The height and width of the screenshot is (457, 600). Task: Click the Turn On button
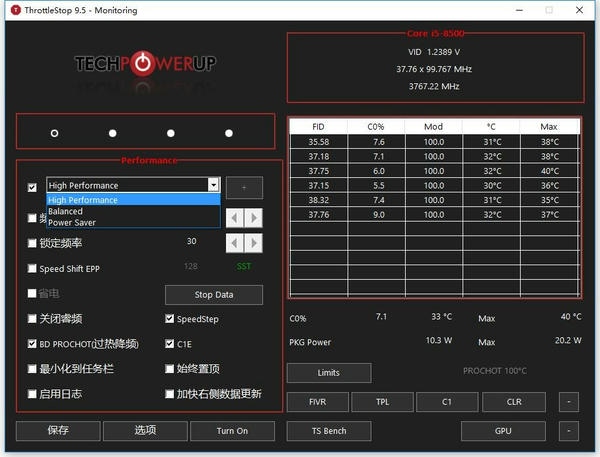pos(232,431)
